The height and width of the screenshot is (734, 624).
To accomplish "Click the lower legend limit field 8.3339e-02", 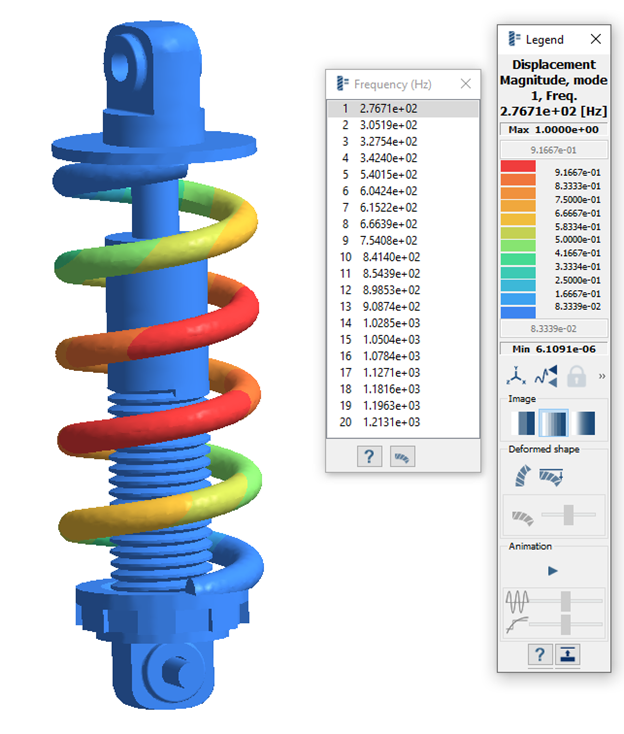I will point(554,329).
